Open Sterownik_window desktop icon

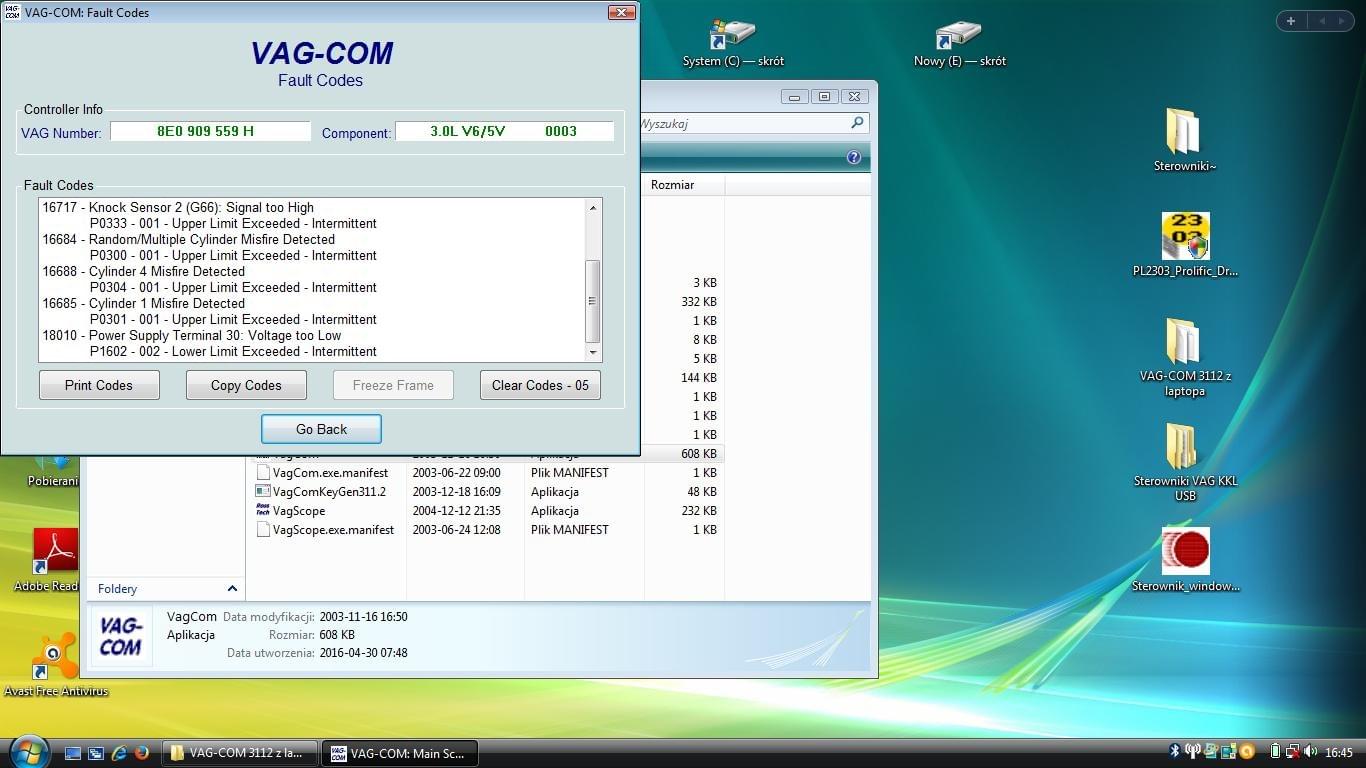1185,560
